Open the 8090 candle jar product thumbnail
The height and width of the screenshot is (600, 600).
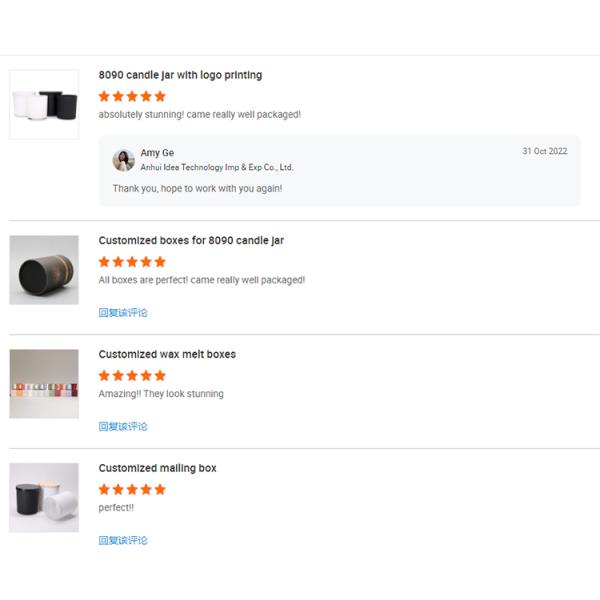click(x=44, y=104)
